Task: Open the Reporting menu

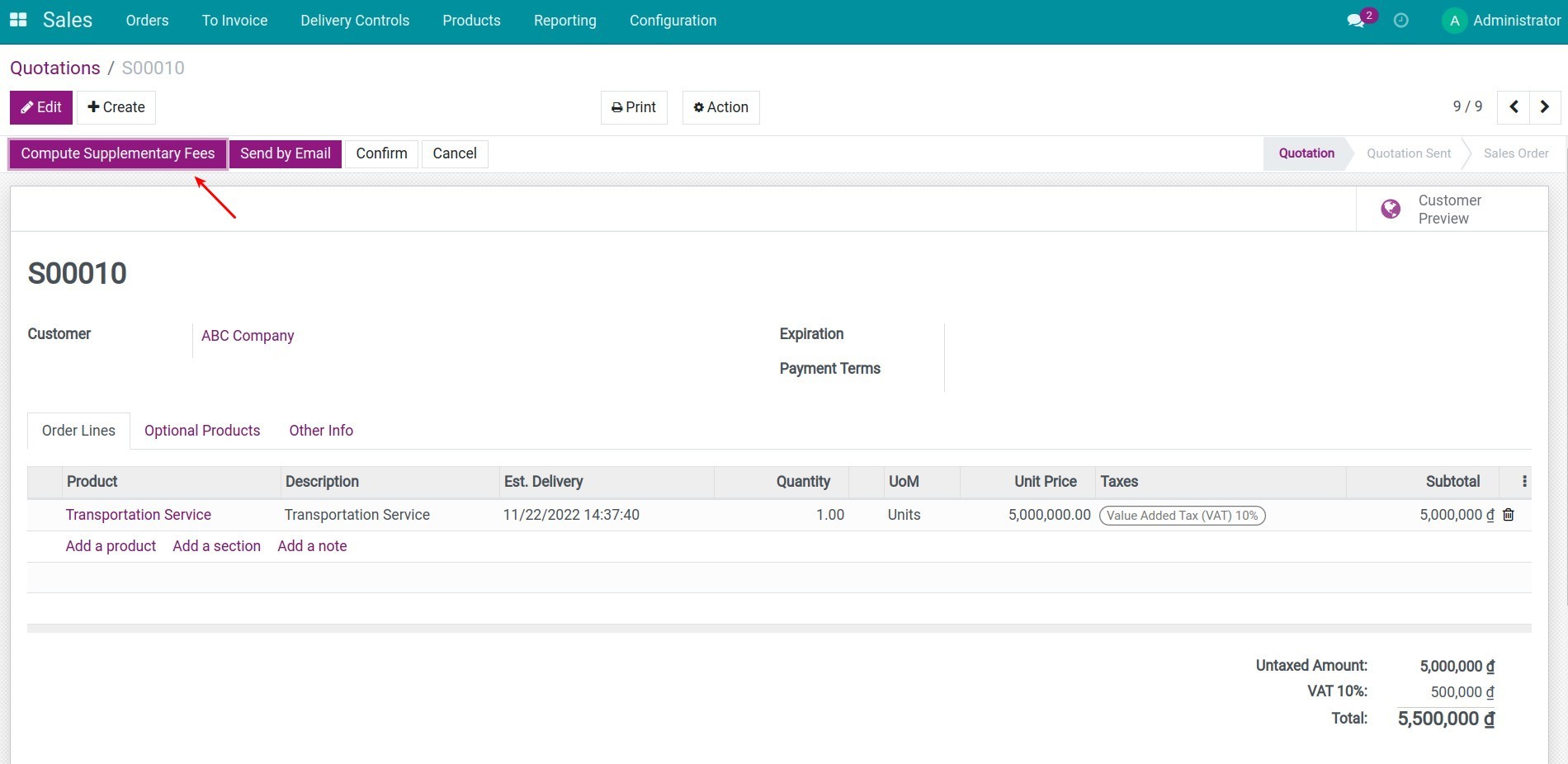Action: [x=564, y=21]
